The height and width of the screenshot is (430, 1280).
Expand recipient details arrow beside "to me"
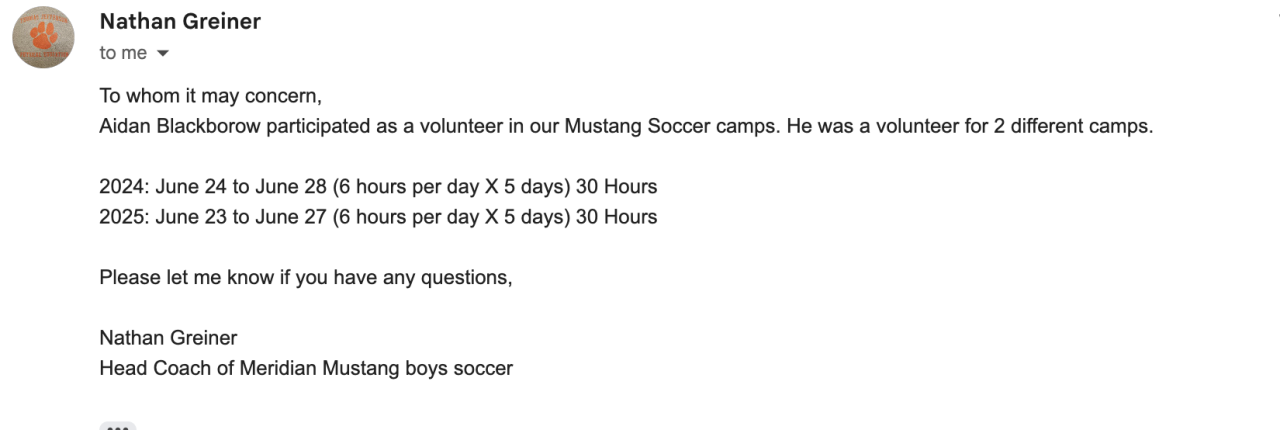pyautogui.click(x=163, y=54)
